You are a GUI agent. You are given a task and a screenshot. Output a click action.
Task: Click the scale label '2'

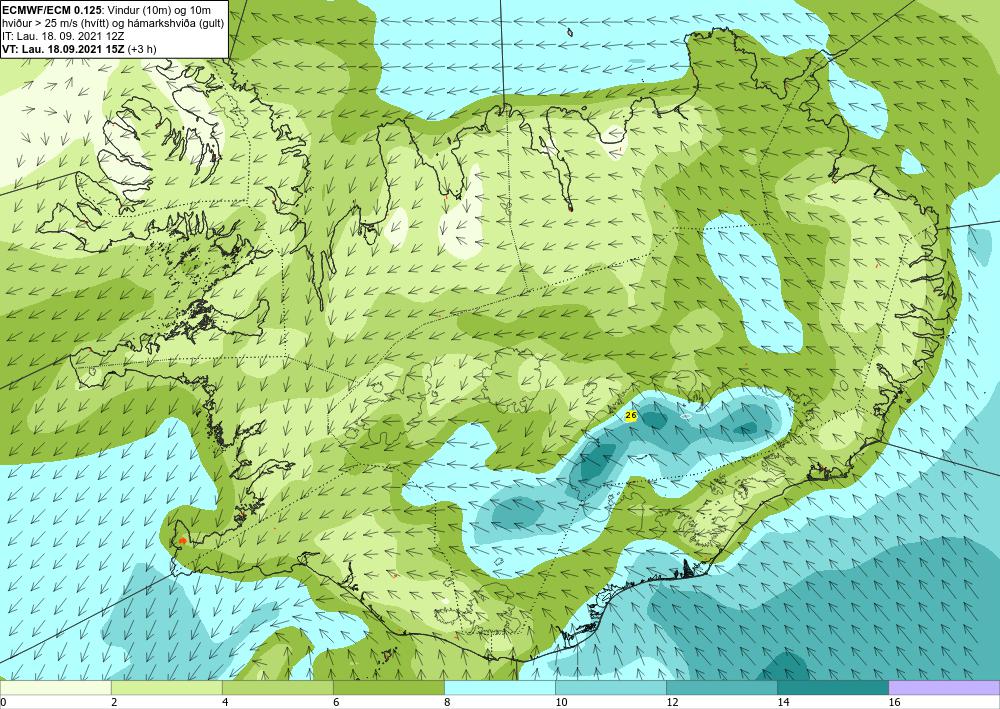pos(114,702)
